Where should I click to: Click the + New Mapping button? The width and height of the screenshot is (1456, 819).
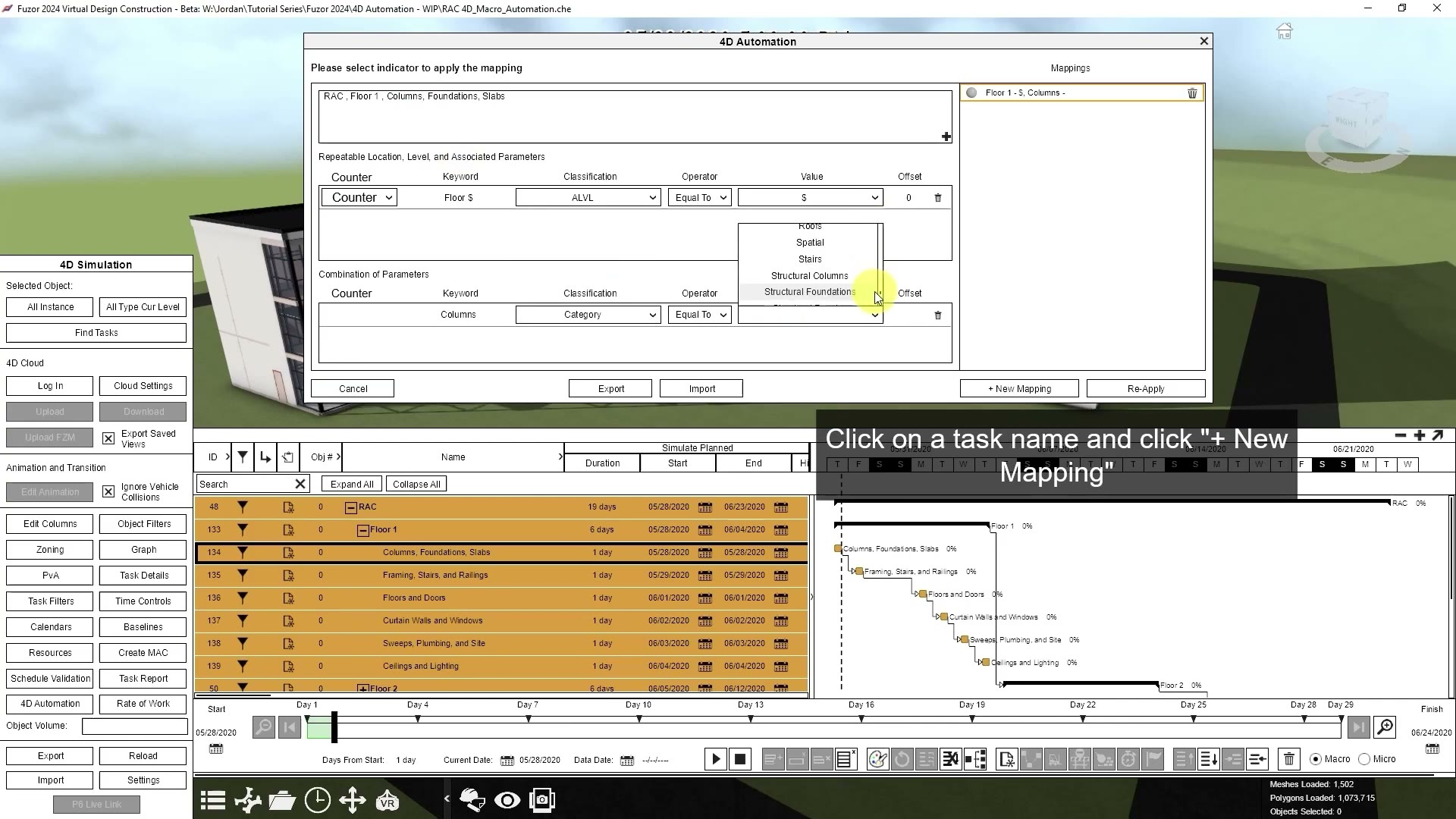tap(1019, 389)
